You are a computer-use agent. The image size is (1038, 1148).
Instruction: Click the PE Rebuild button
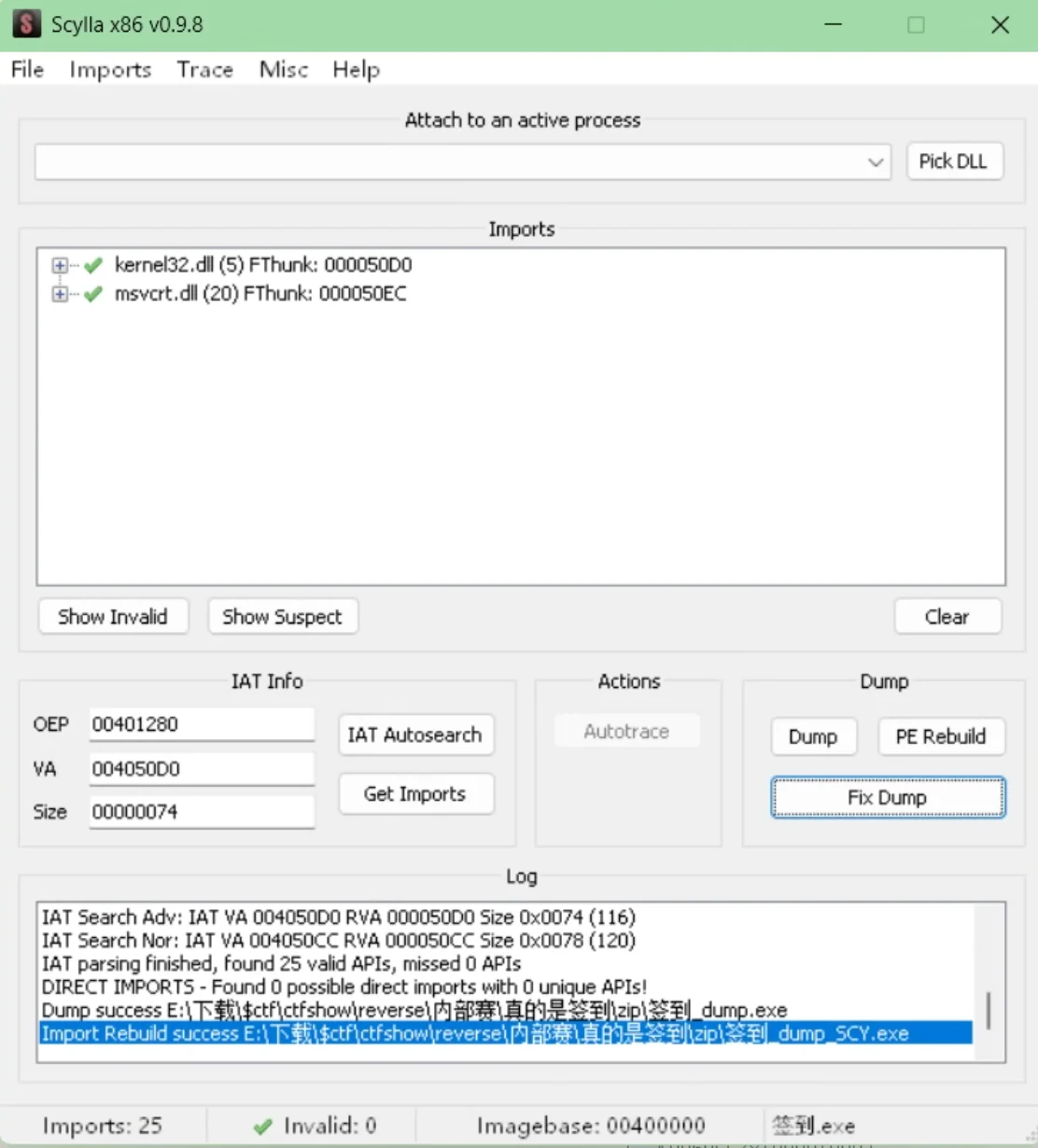pos(941,736)
